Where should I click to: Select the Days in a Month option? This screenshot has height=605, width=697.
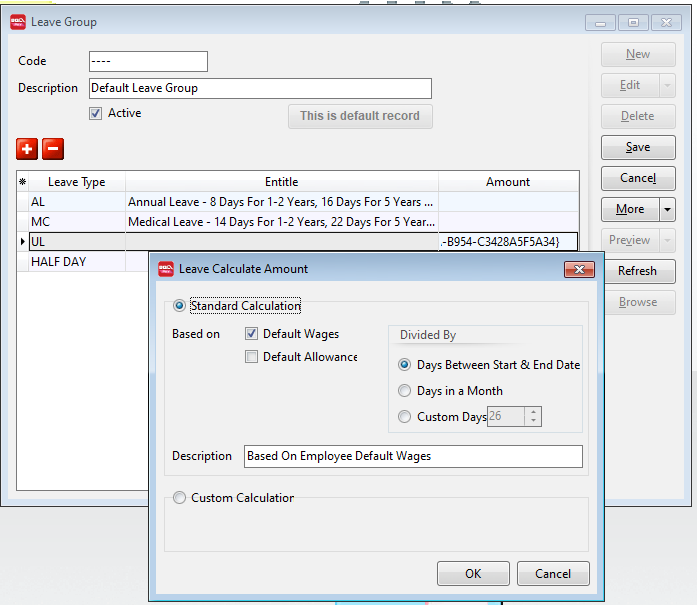pos(404,391)
